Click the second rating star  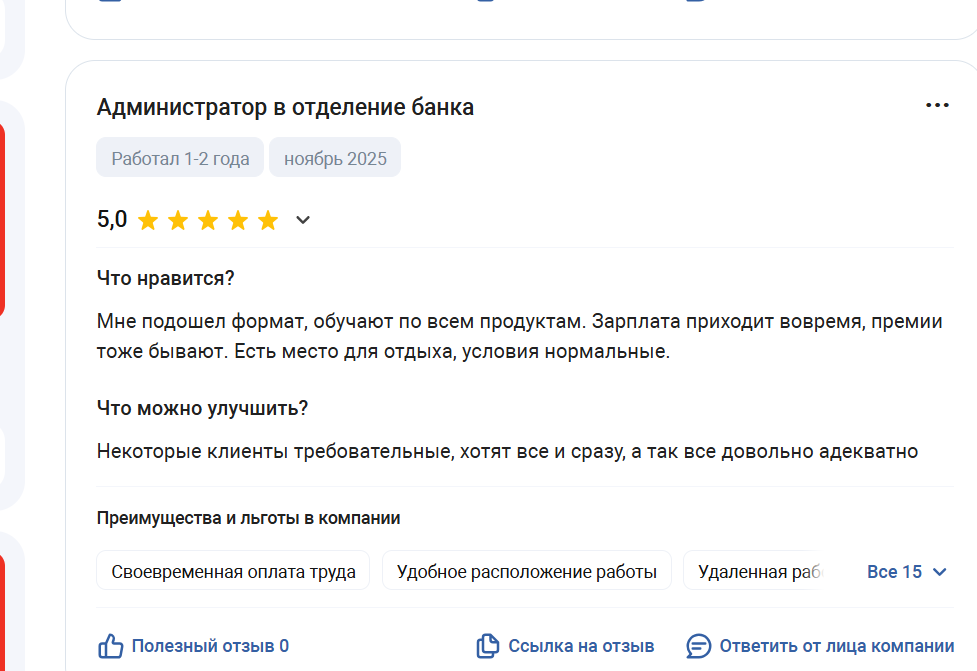pyautogui.click(x=178, y=220)
